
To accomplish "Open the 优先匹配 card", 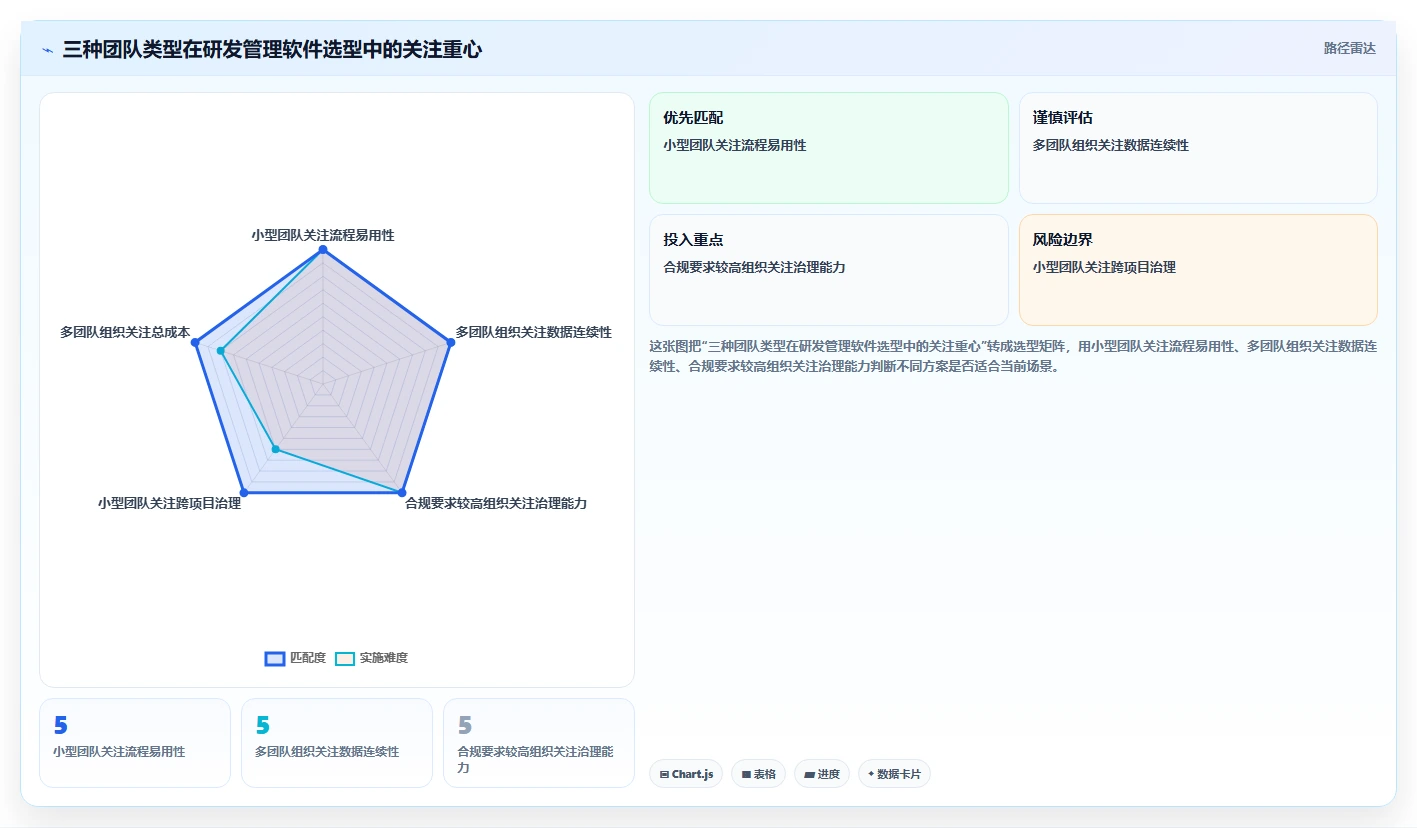I will click(x=829, y=148).
